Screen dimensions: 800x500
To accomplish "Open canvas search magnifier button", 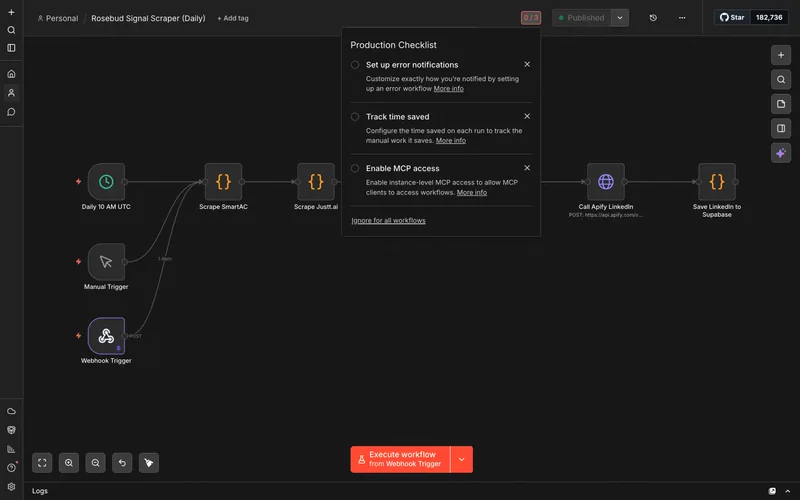I will pos(781,80).
